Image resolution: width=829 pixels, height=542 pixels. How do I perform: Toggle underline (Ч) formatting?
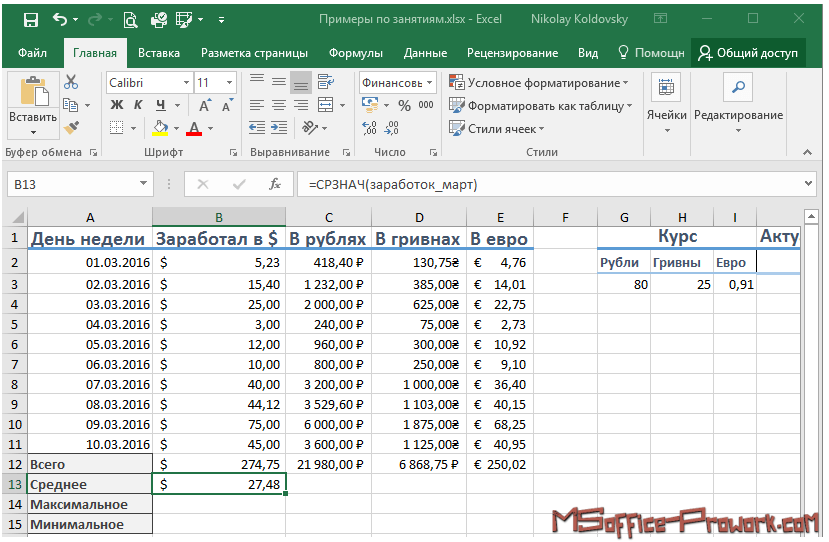click(x=161, y=105)
